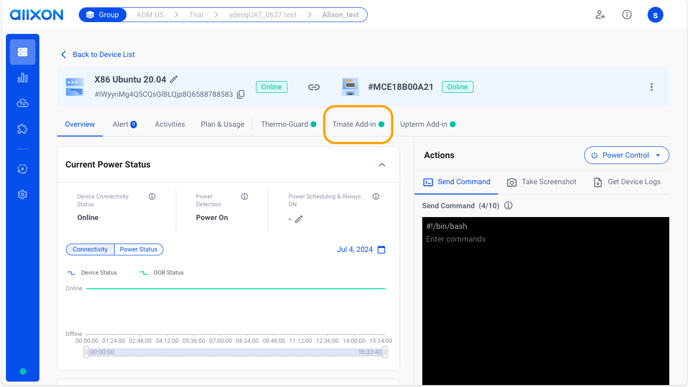The image size is (688, 387).
Task: Collapse the Current Power Status panel
Action: point(382,165)
